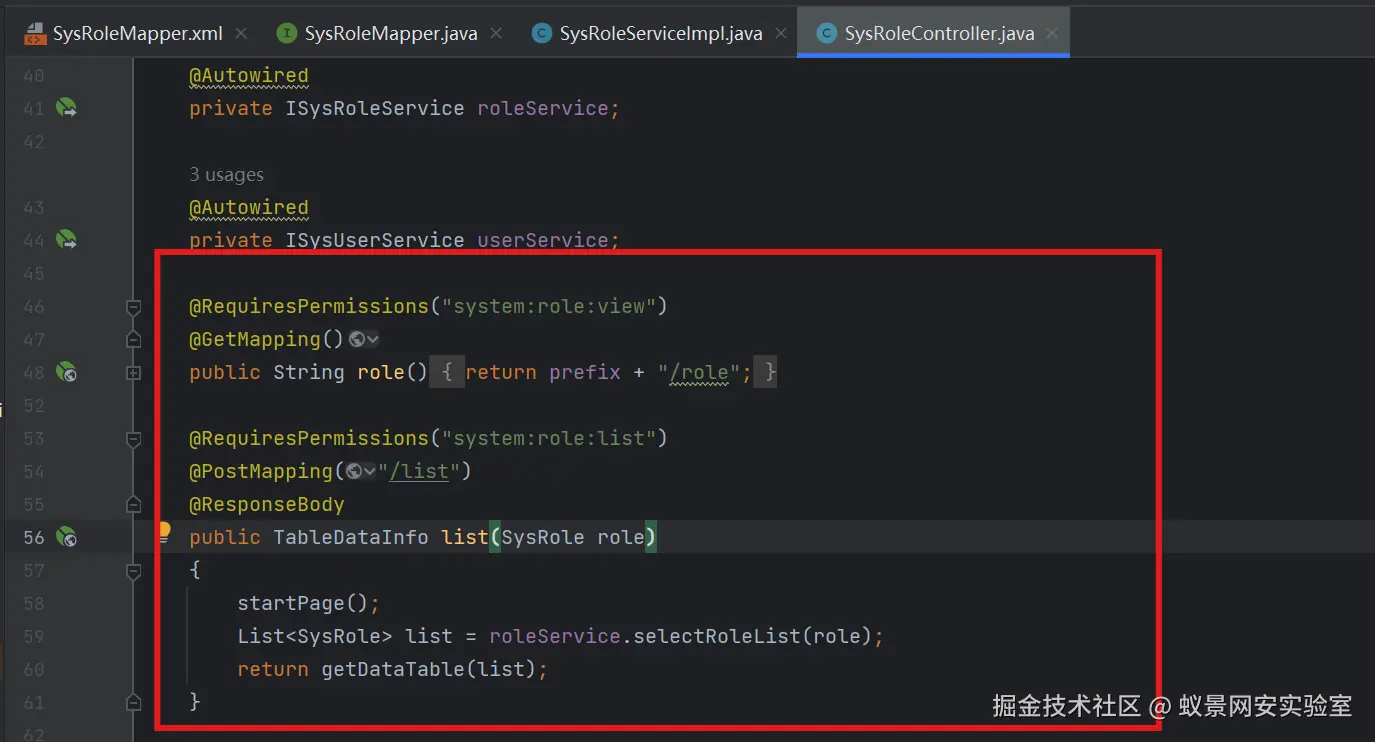
Task: Click the "3 usages" hint link
Action: 227,175
